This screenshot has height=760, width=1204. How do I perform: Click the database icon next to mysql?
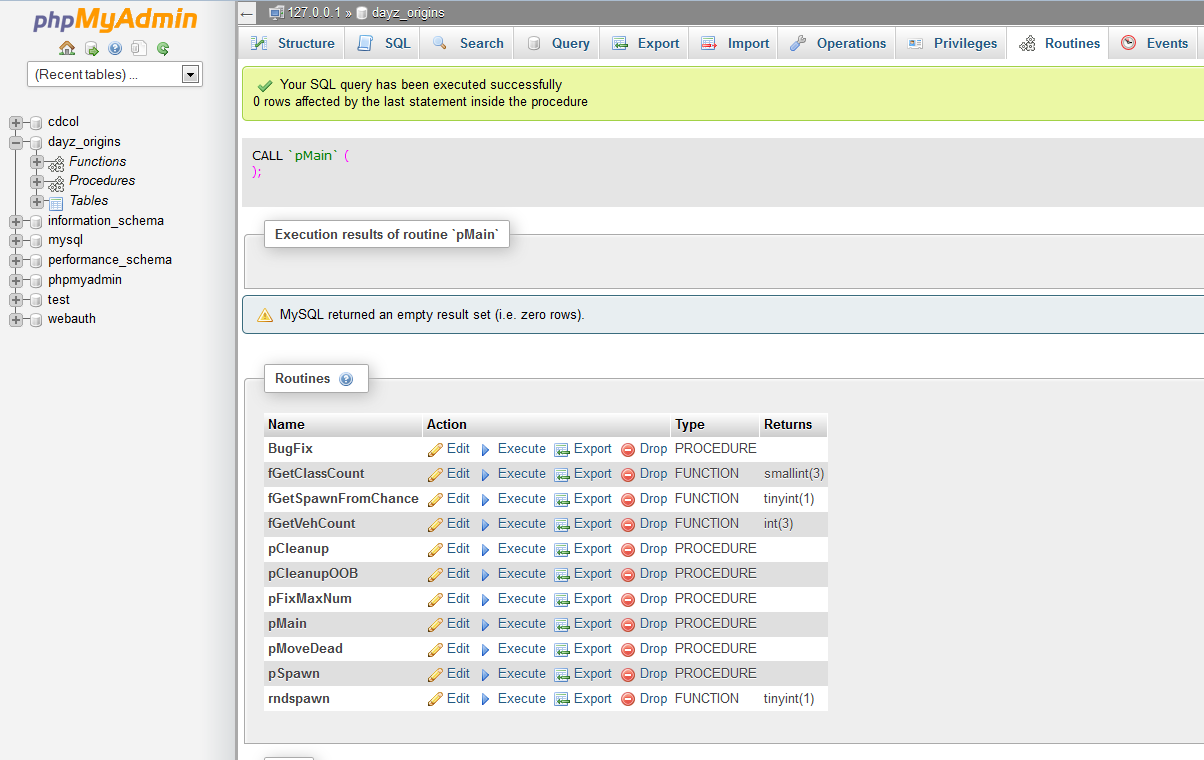point(36,241)
